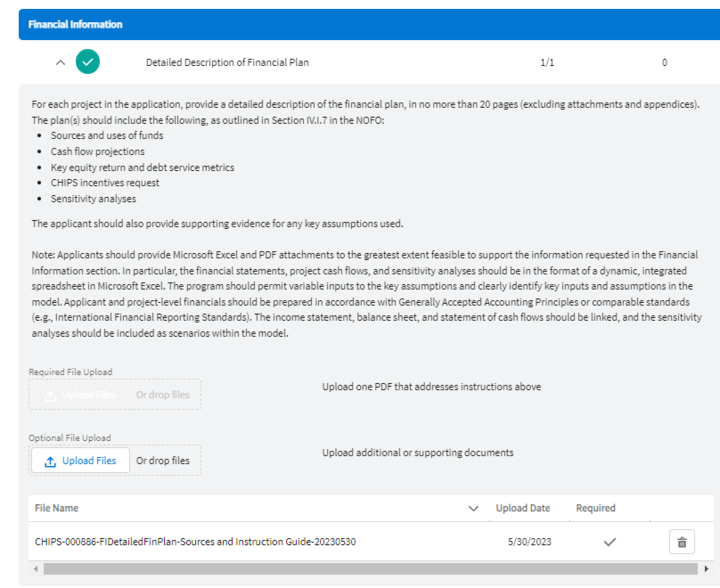Viewport: 720px width, 588px height.
Task: Click the Required column checkmark for the file
Action: click(610, 542)
